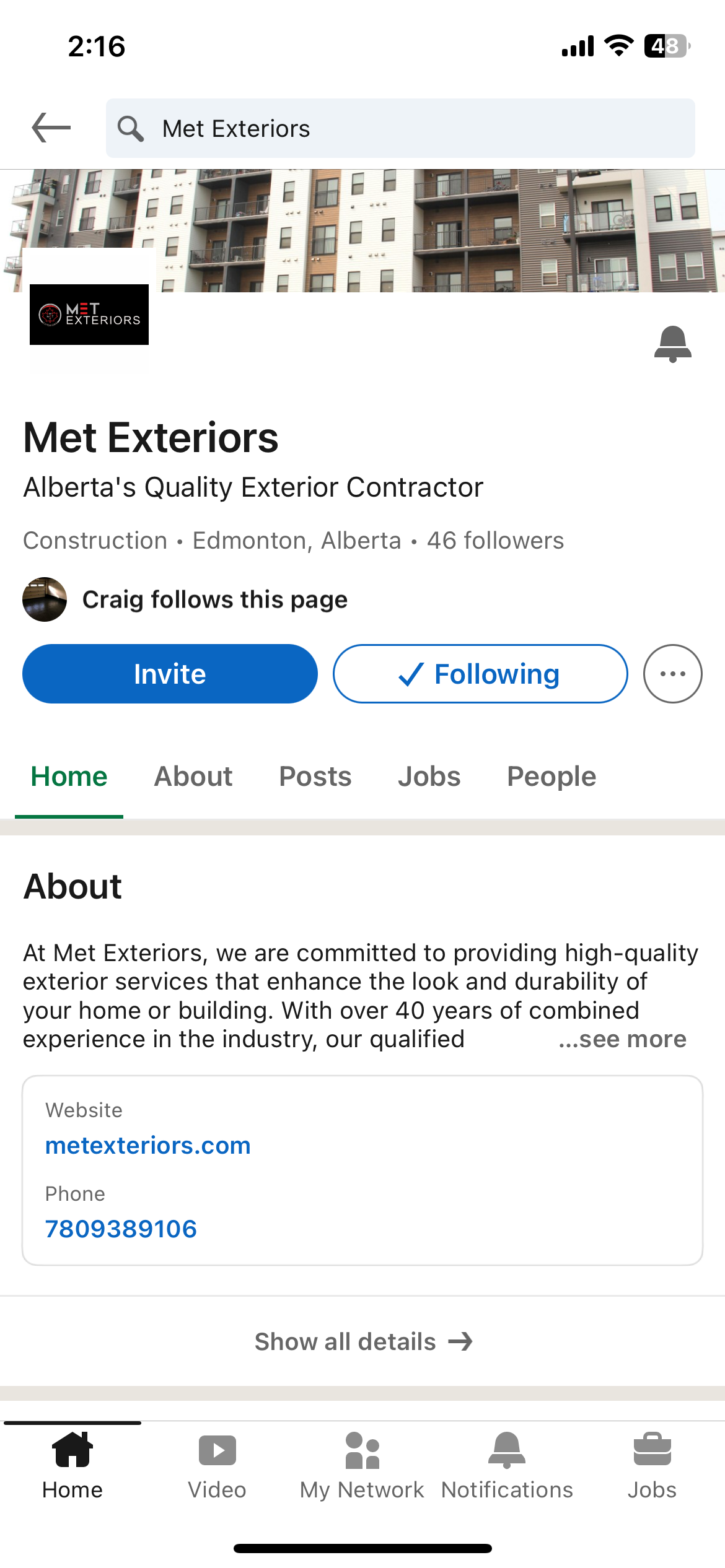The image size is (725, 1568).
Task: Tap the back arrow icon
Action: [x=51, y=128]
